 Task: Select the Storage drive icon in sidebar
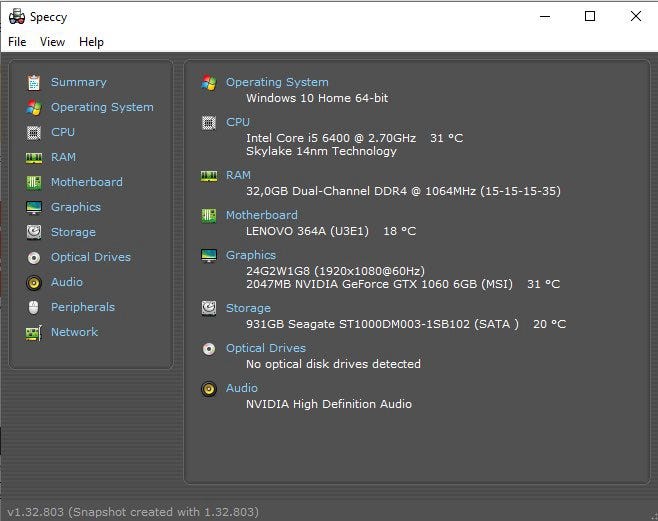(x=34, y=232)
